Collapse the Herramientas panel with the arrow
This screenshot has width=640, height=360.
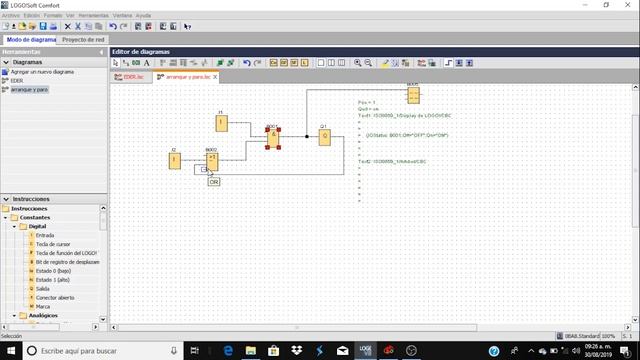[x=101, y=52]
